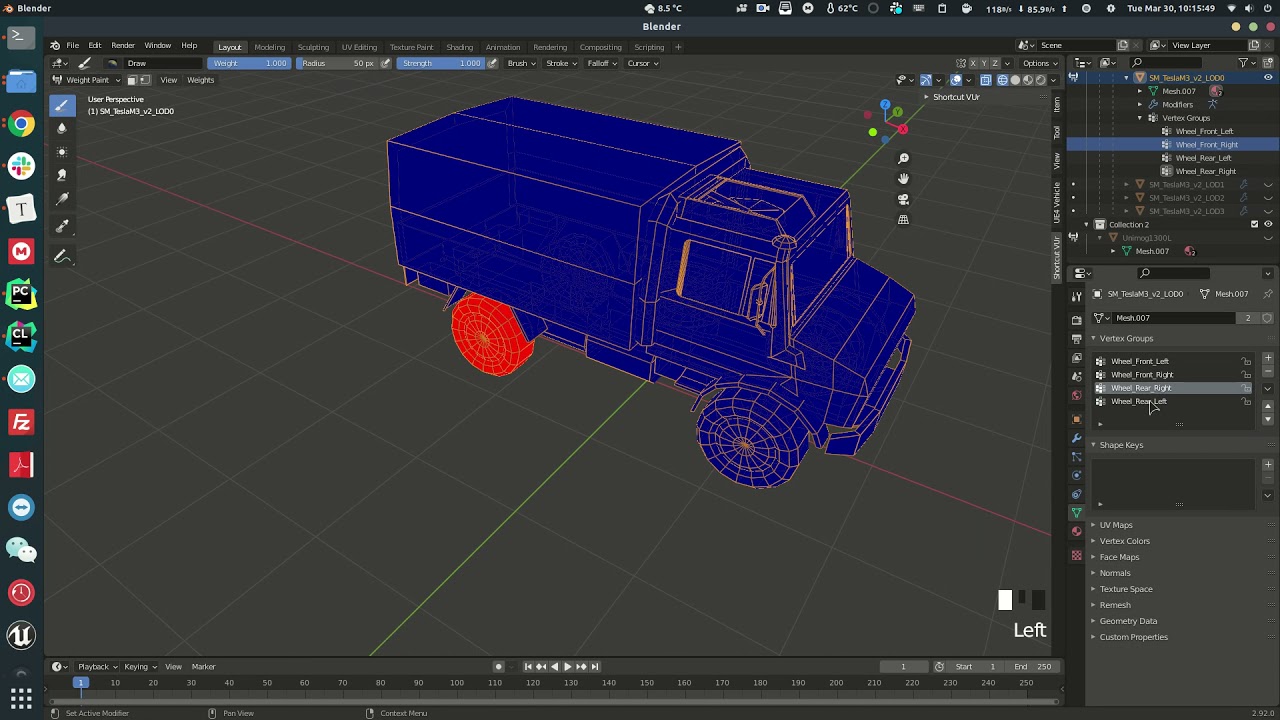This screenshot has width=1280, height=720.
Task: Expand the Vertex Colors panel
Action: (x=1124, y=541)
